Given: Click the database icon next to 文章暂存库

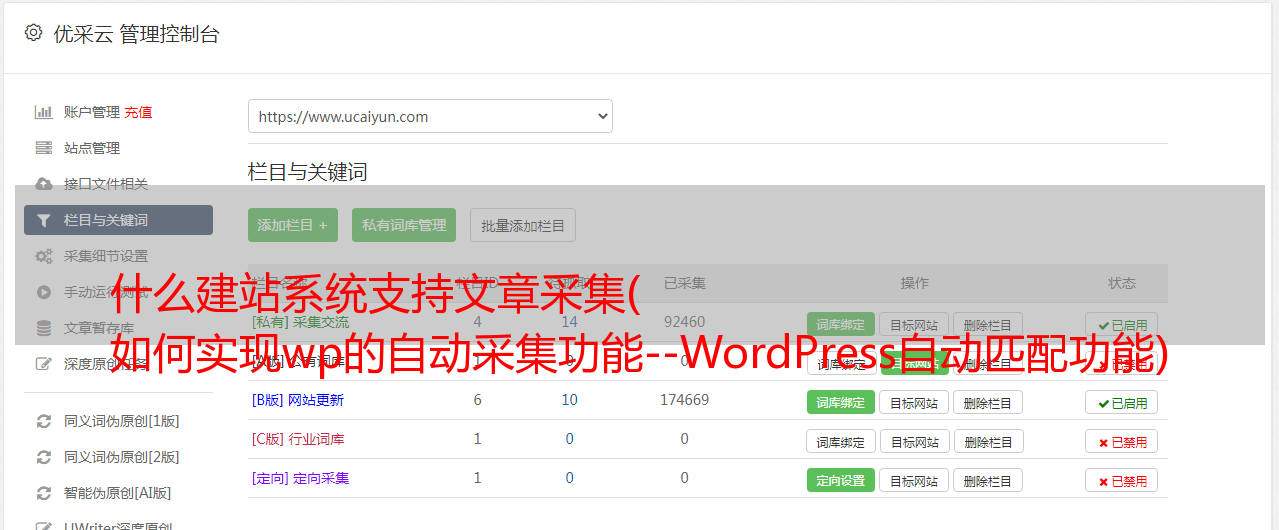Looking at the screenshot, I should click(x=43, y=328).
